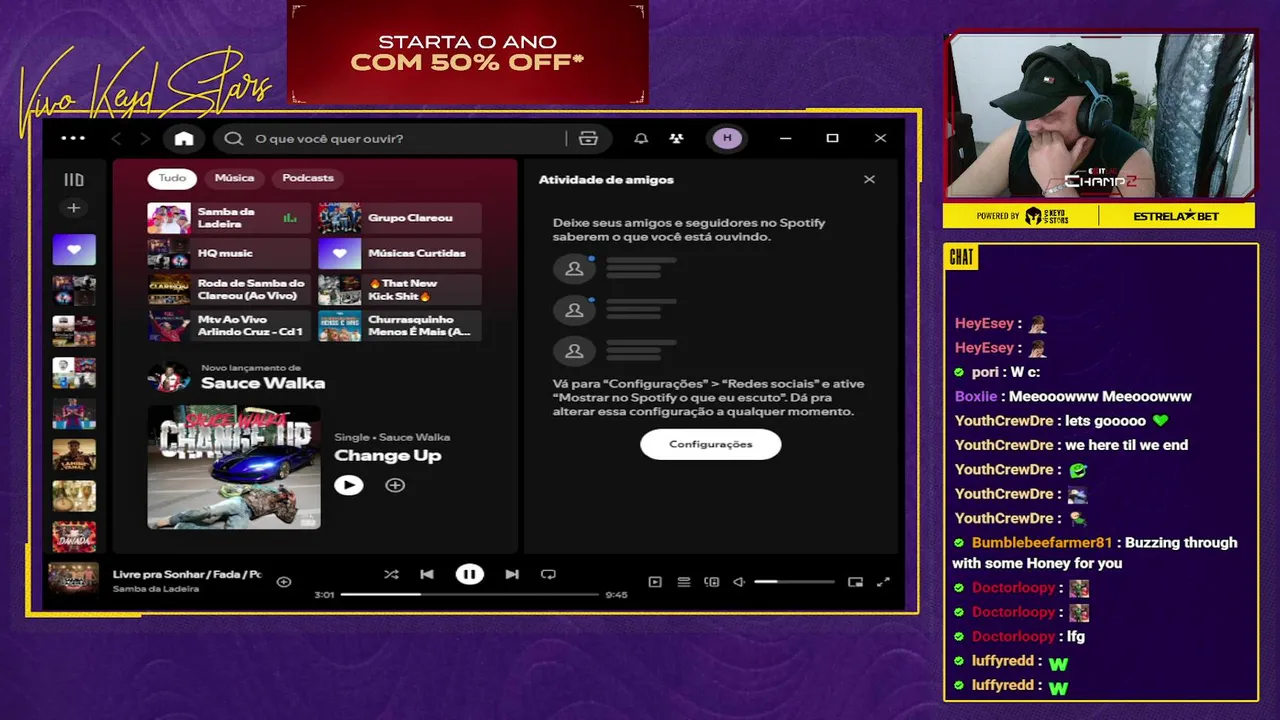Go back with the left arrow
Image resolution: width=1280 pixels, height=720 pixels.
116,138
